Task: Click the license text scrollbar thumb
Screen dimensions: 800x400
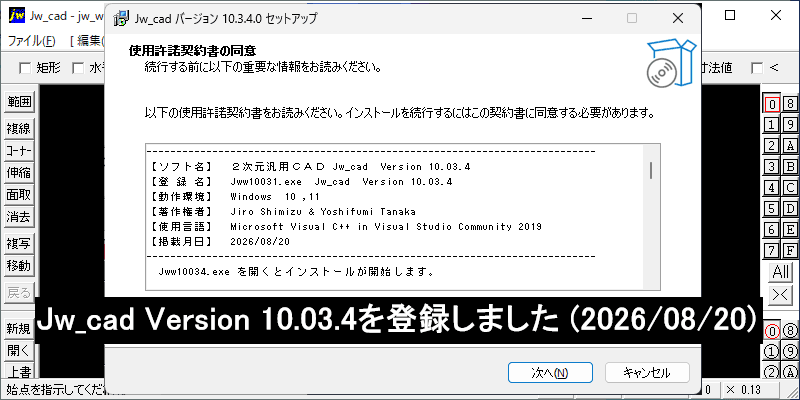Action: pos(651,169)
